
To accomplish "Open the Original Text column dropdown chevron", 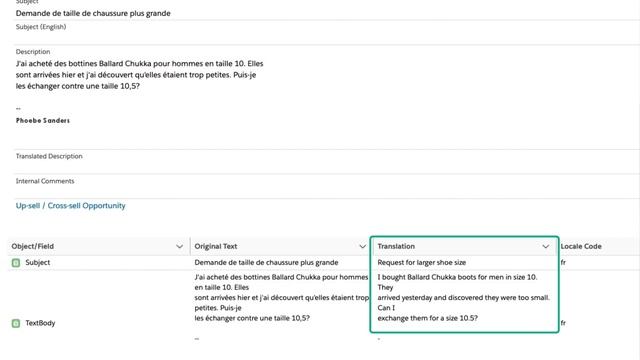I will coord(362,247).
